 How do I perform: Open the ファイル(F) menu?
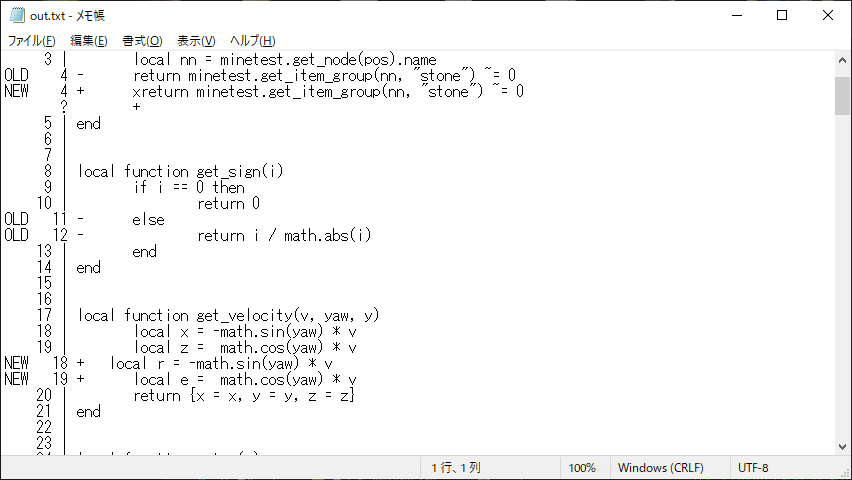31,40
